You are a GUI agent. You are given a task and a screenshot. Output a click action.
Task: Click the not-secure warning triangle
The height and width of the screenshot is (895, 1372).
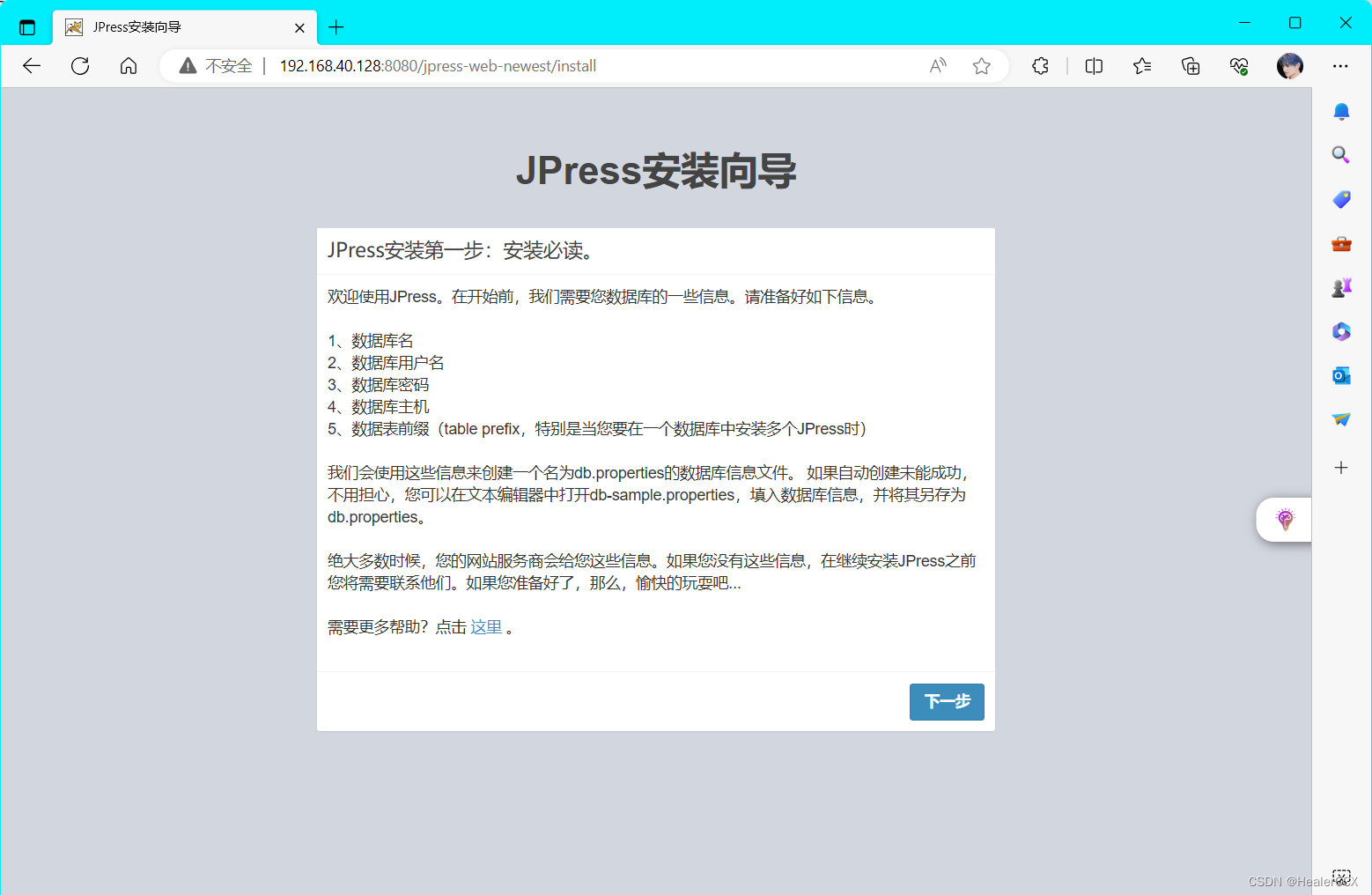(x=188, y=66)
